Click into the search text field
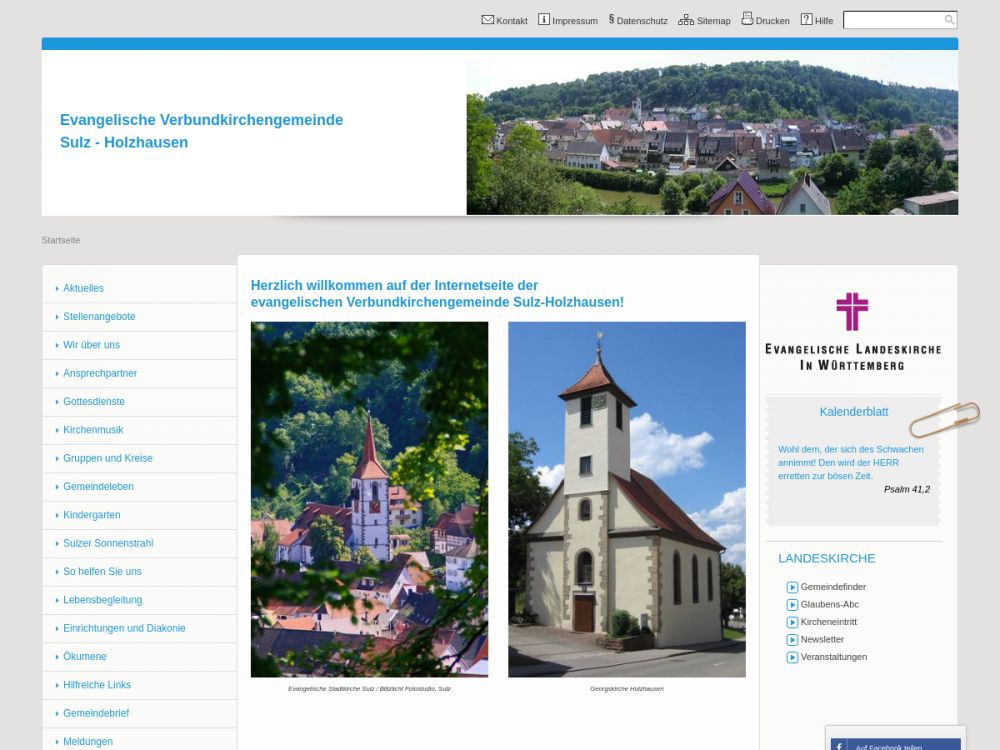The height and width of the screenshot is (750, 1000). [892, 20]
